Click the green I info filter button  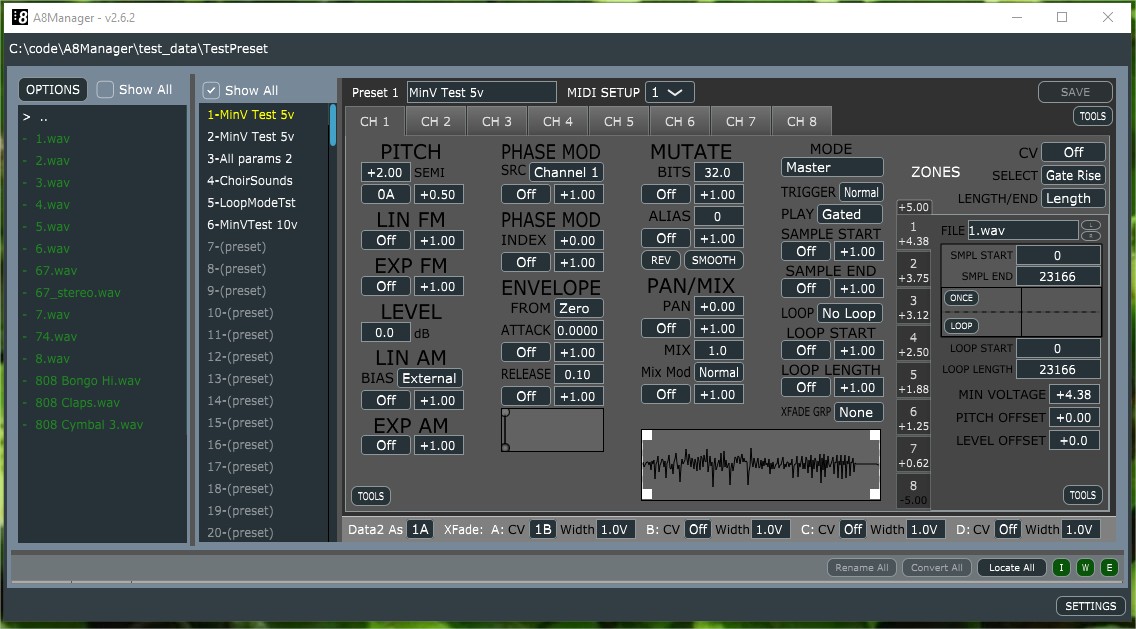pyautogui.click(x=1062, y=568)
